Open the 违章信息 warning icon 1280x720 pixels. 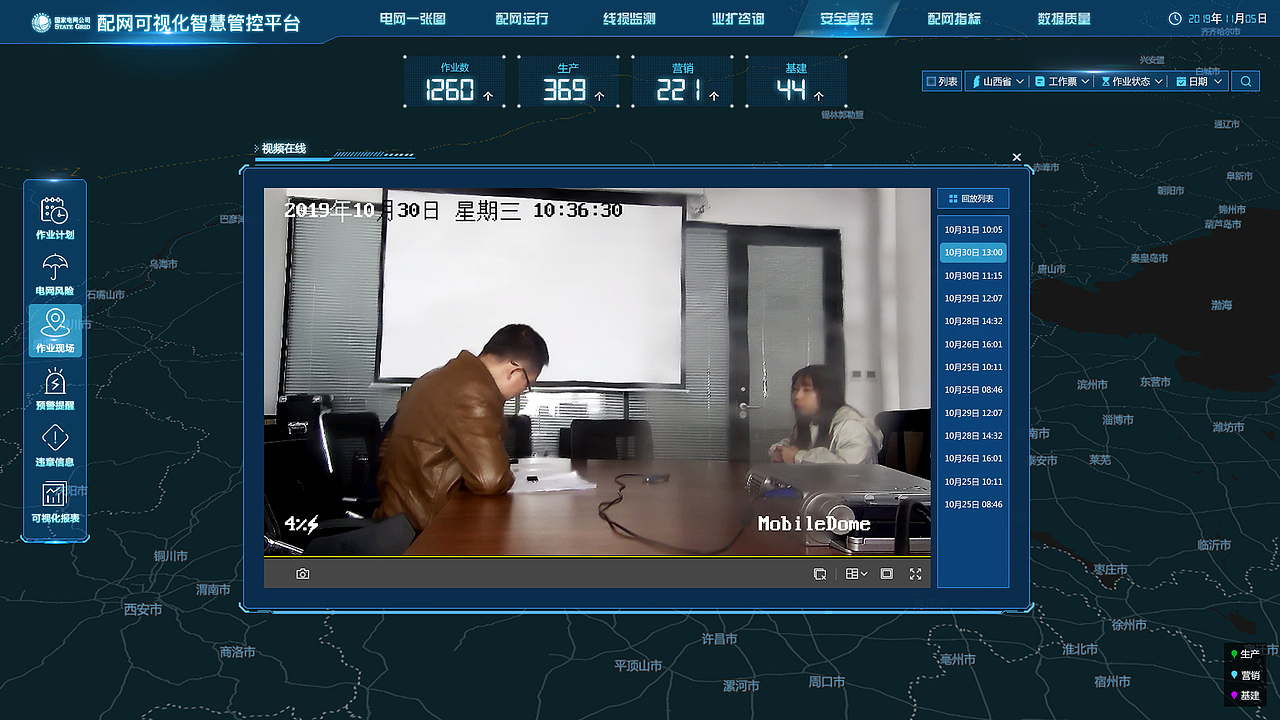click(55, 438)
